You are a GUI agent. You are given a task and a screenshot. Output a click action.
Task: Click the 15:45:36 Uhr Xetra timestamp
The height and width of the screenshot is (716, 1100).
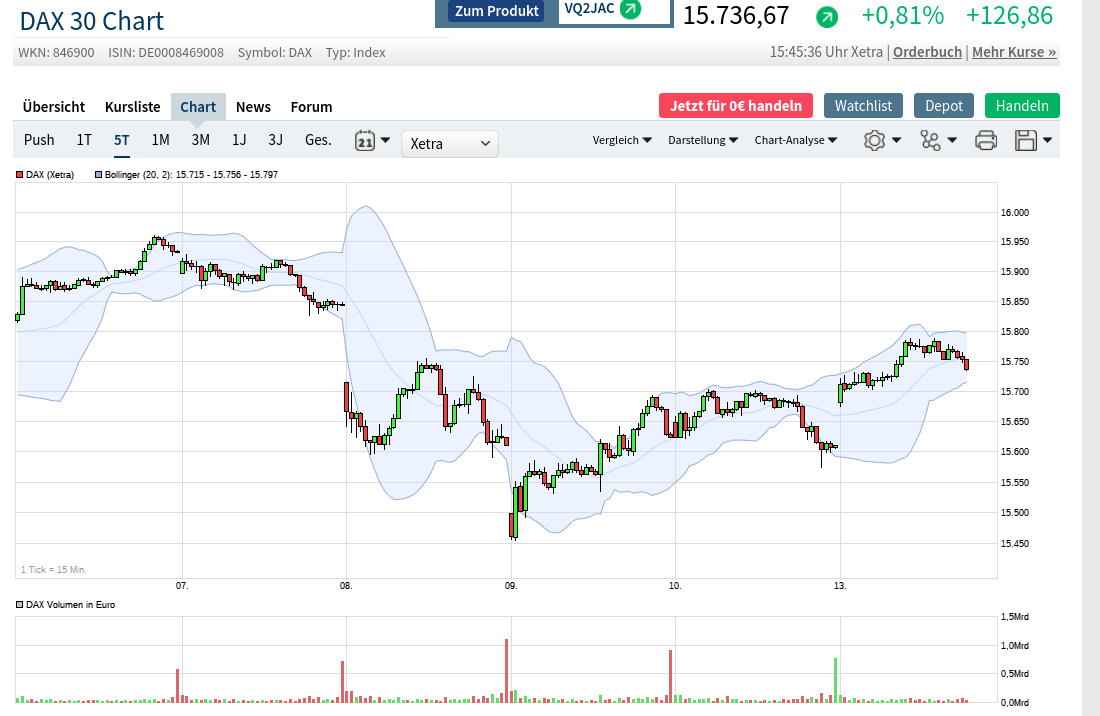[826, 52]
